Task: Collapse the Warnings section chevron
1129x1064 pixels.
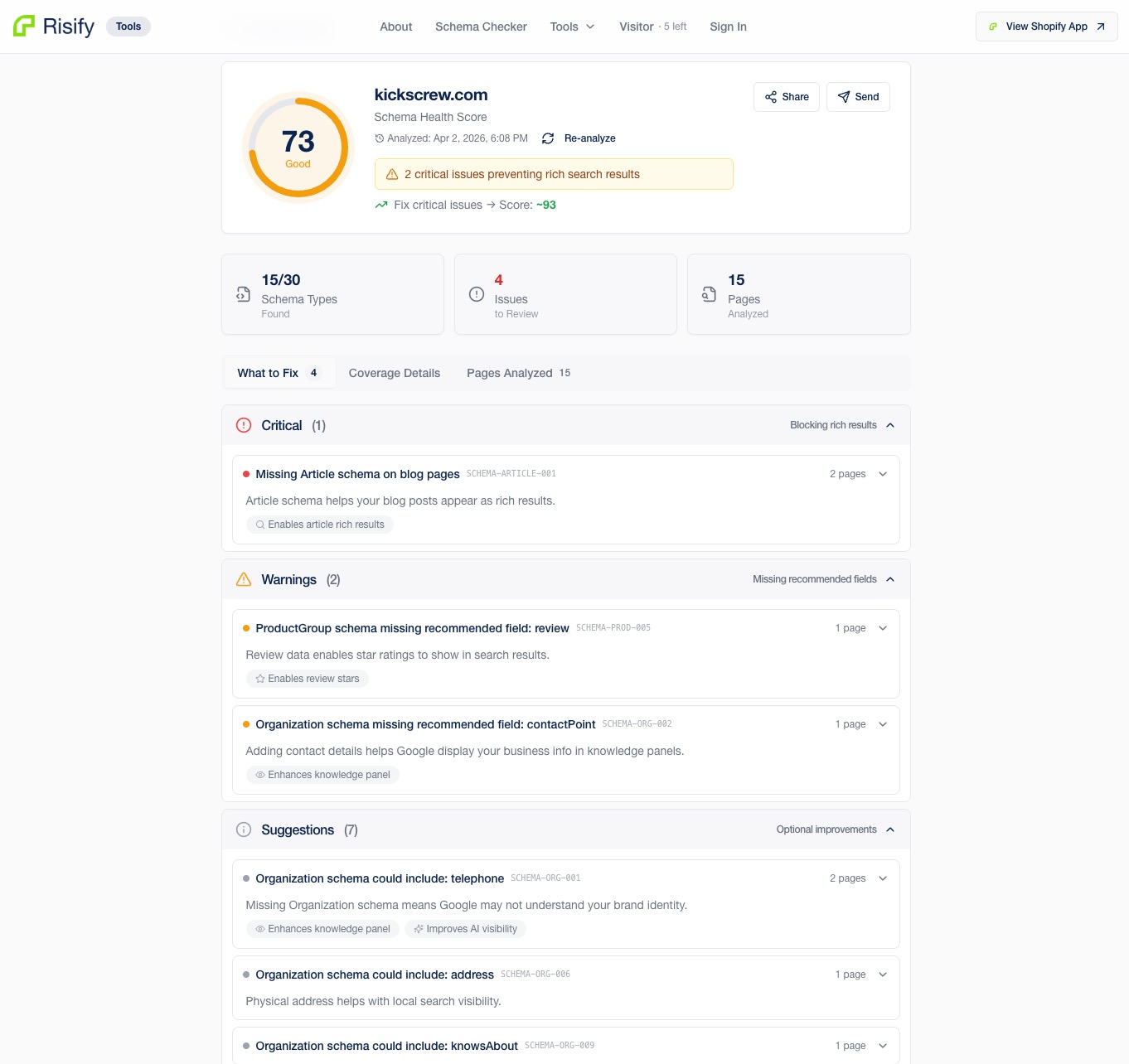Action: (x=890, y=579)
